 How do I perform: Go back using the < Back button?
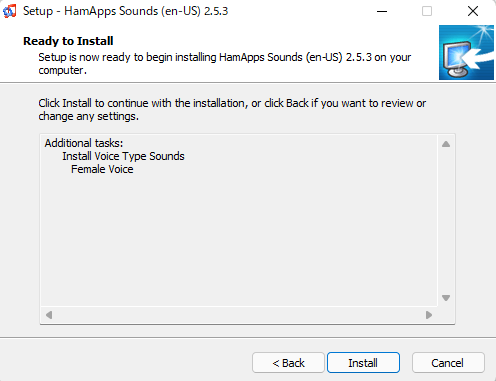[288, 362]
